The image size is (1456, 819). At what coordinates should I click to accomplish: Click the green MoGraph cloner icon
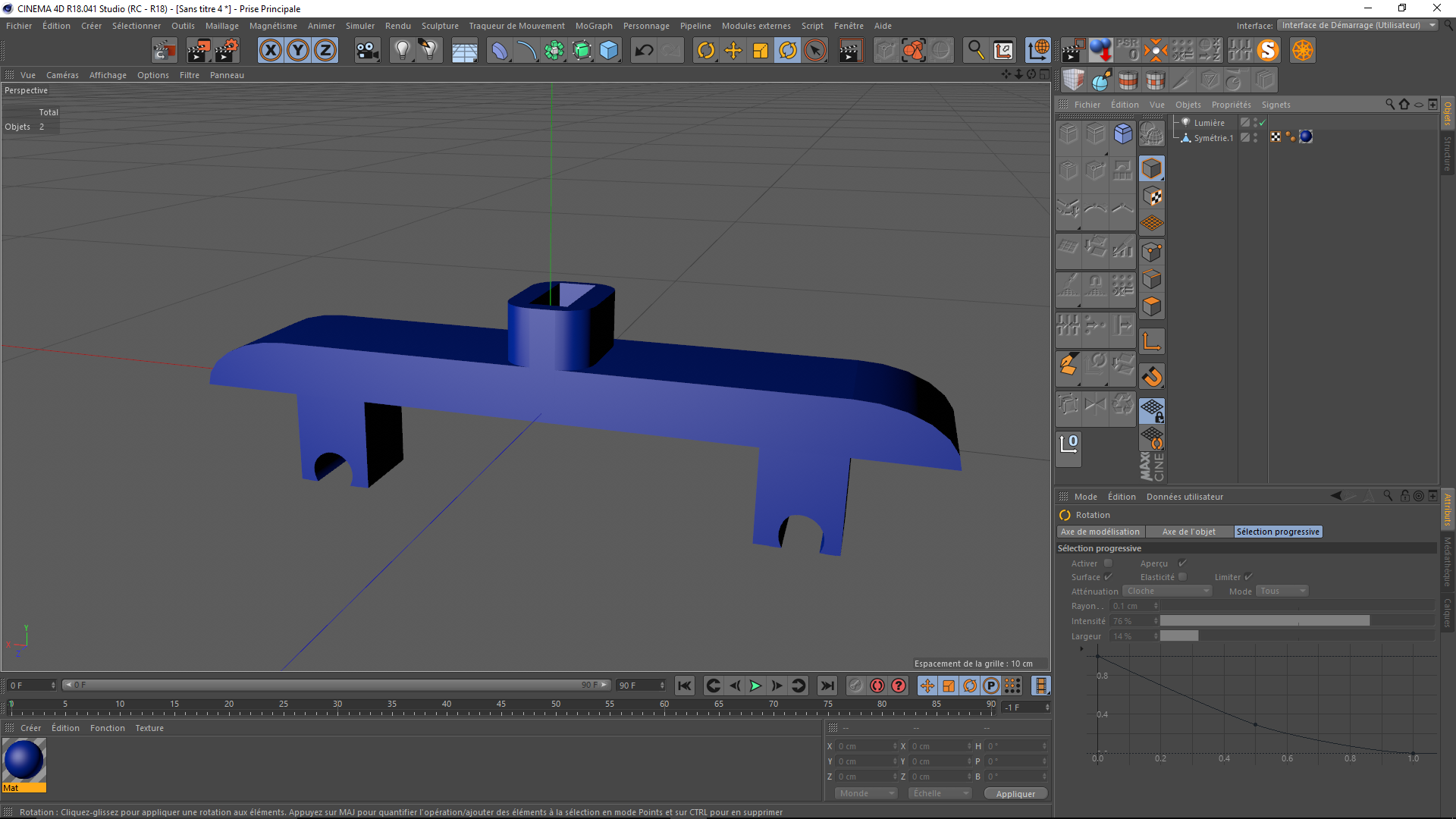pos(554,51)
